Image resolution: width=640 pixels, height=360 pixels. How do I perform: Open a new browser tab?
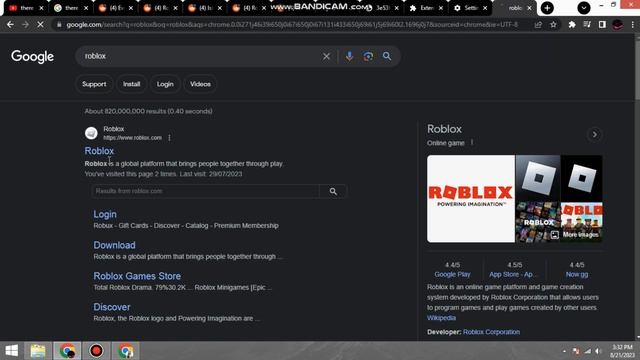(547, 8)
